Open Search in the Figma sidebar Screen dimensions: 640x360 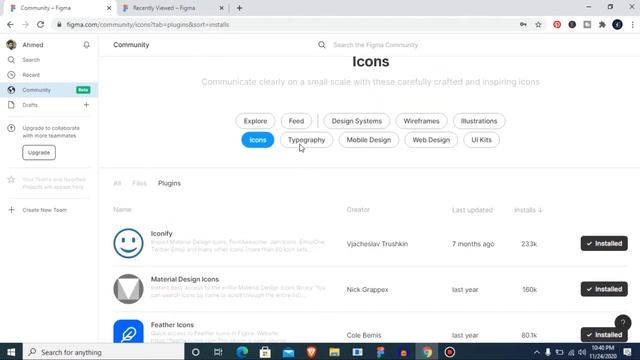point(31,60)
